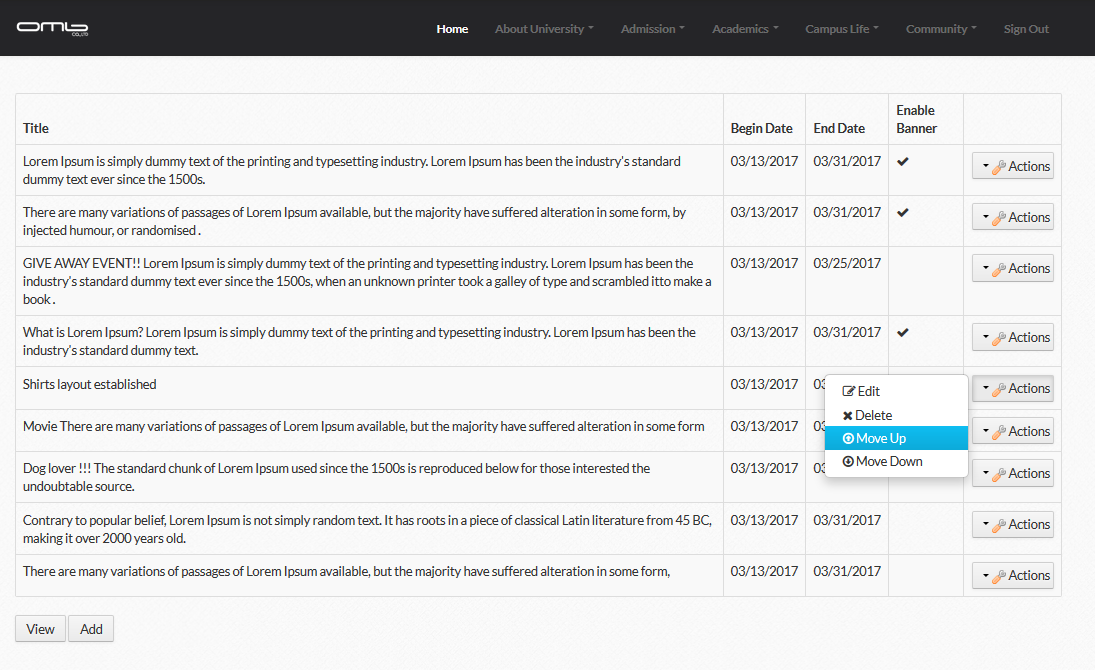The height and width of the screenshot is (670, 1095).
Task: Click the Move Up arrow icon
Action: (x=848, y=439)
